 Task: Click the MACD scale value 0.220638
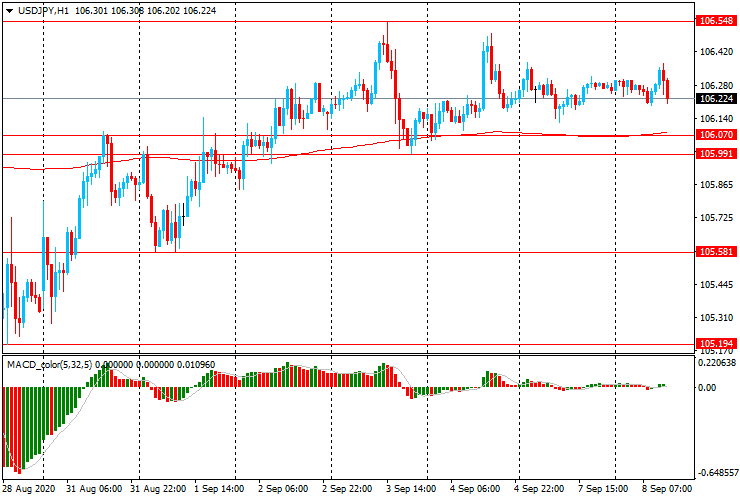(x=717, y=363)
